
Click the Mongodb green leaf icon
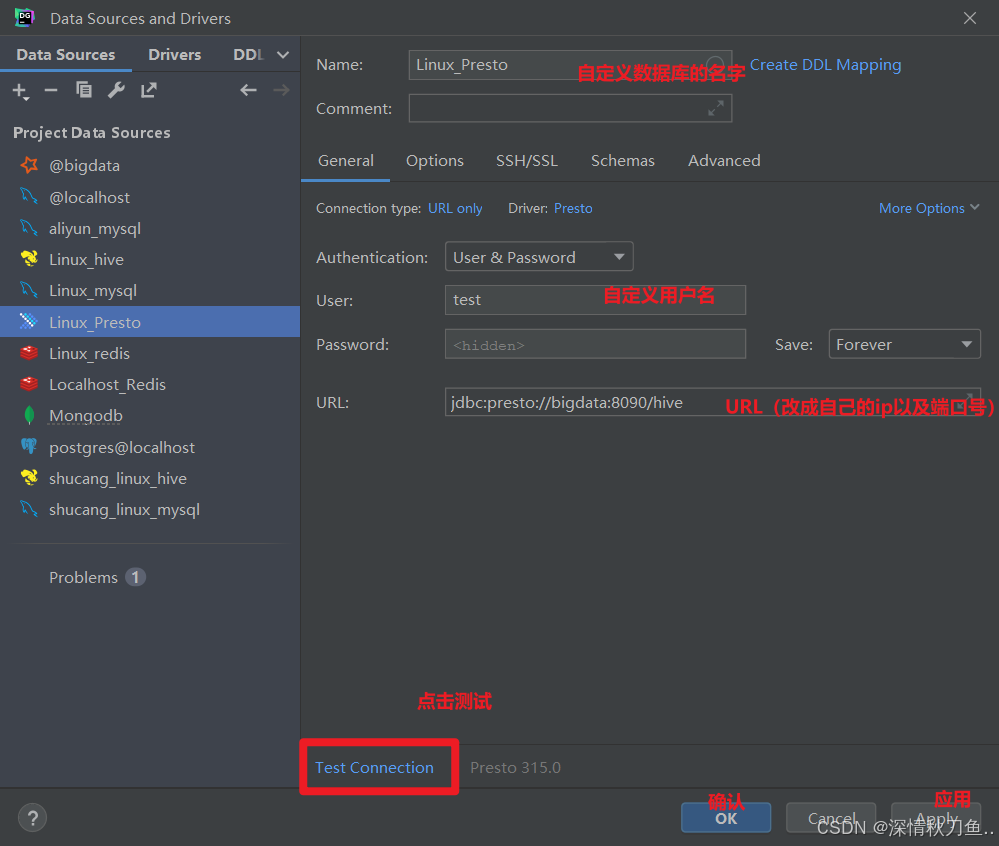29,415
